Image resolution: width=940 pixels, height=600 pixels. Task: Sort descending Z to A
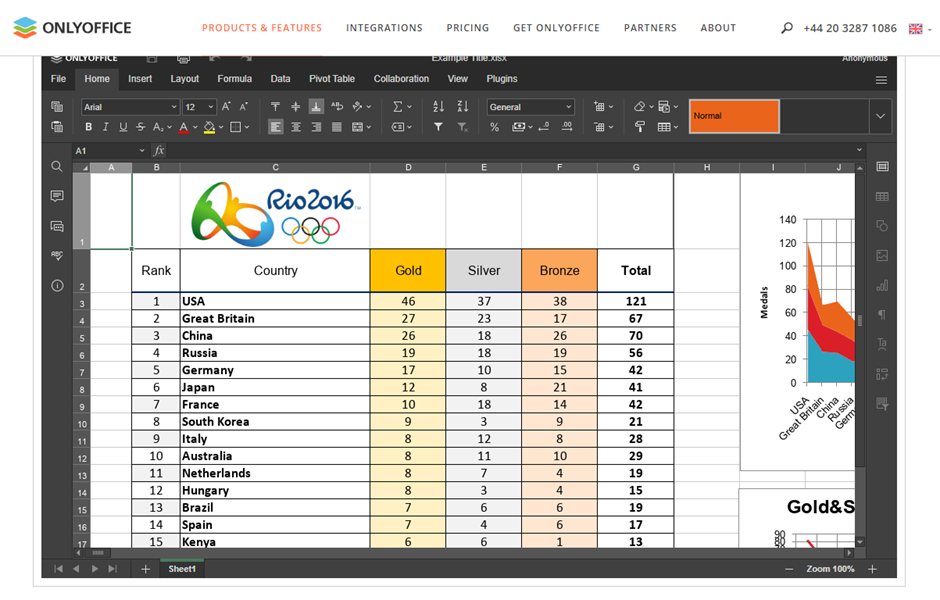point(462,107)
